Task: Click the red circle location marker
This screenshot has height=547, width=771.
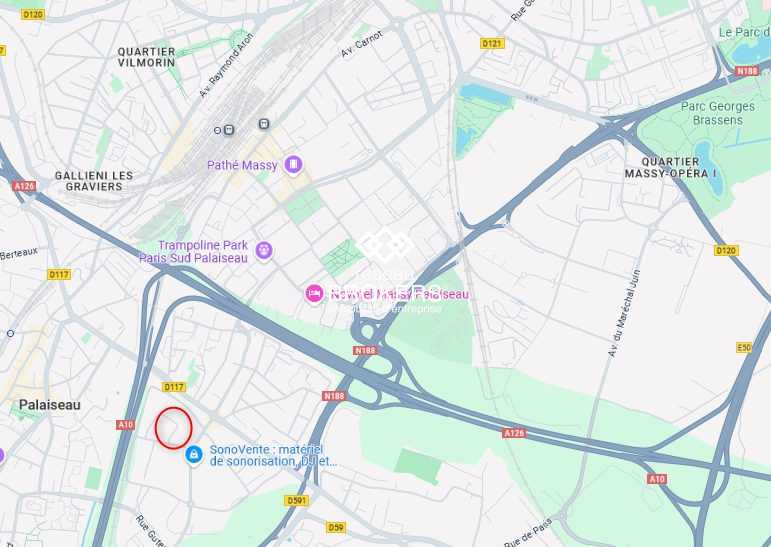Action: tap(173, 427)
